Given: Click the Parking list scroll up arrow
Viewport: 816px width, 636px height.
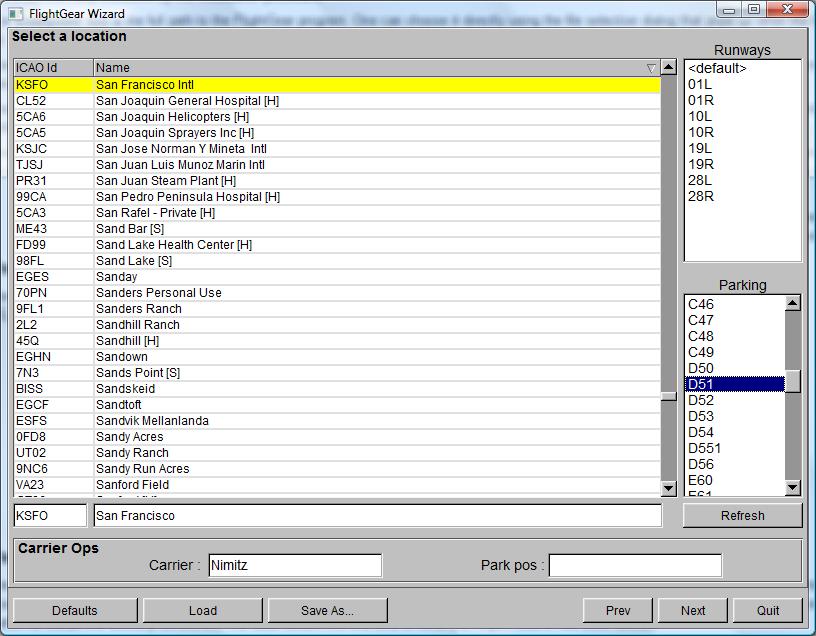Looking at the screenshot, I should 793,303.
